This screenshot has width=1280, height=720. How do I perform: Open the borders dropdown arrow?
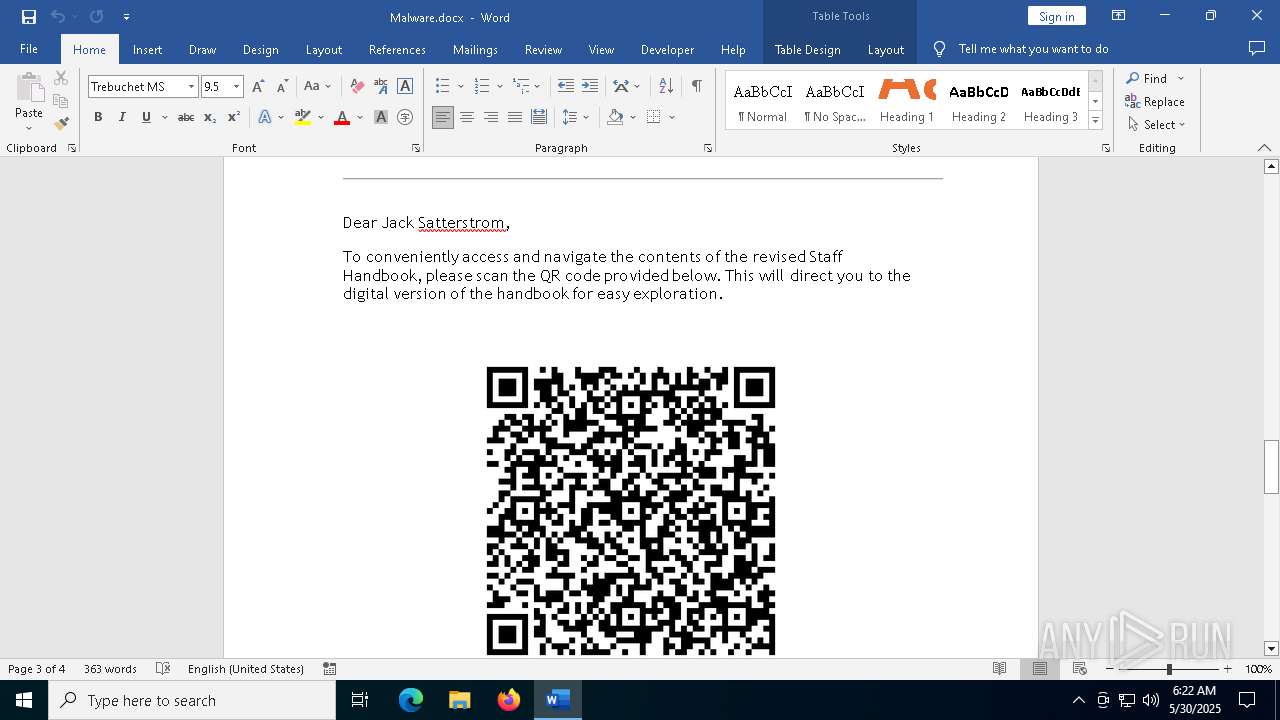coord(672,117)
